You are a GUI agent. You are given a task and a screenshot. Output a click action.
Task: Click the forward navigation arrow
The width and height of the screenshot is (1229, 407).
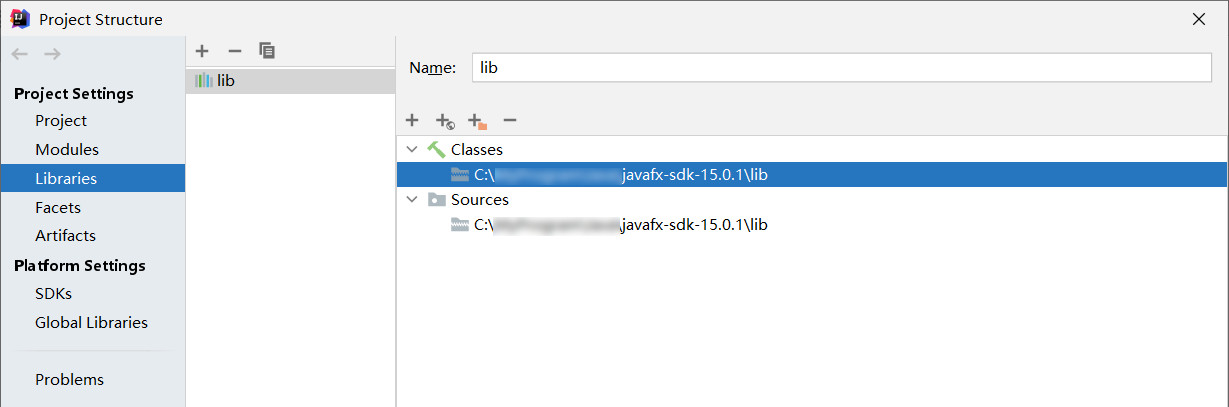[53, 54]
